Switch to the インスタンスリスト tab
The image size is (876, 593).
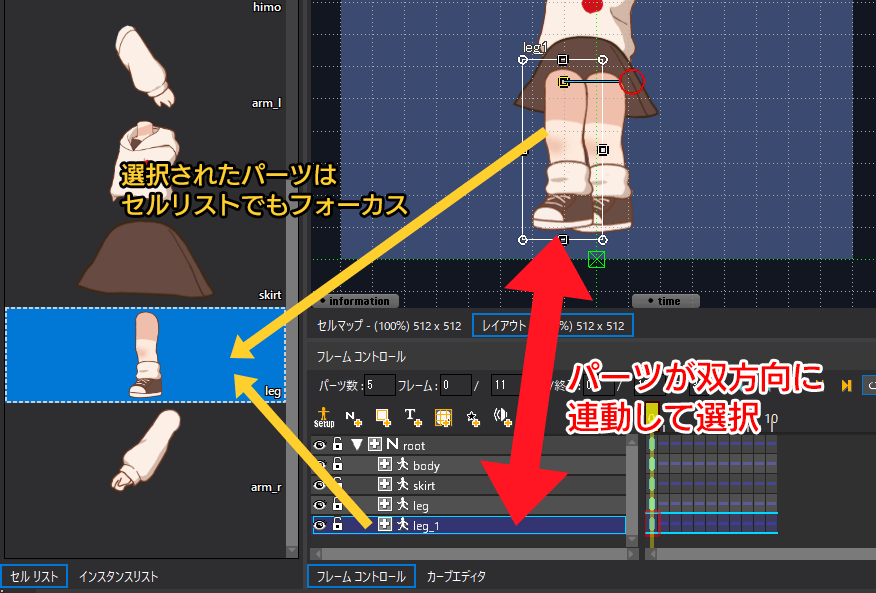point(118,577)
